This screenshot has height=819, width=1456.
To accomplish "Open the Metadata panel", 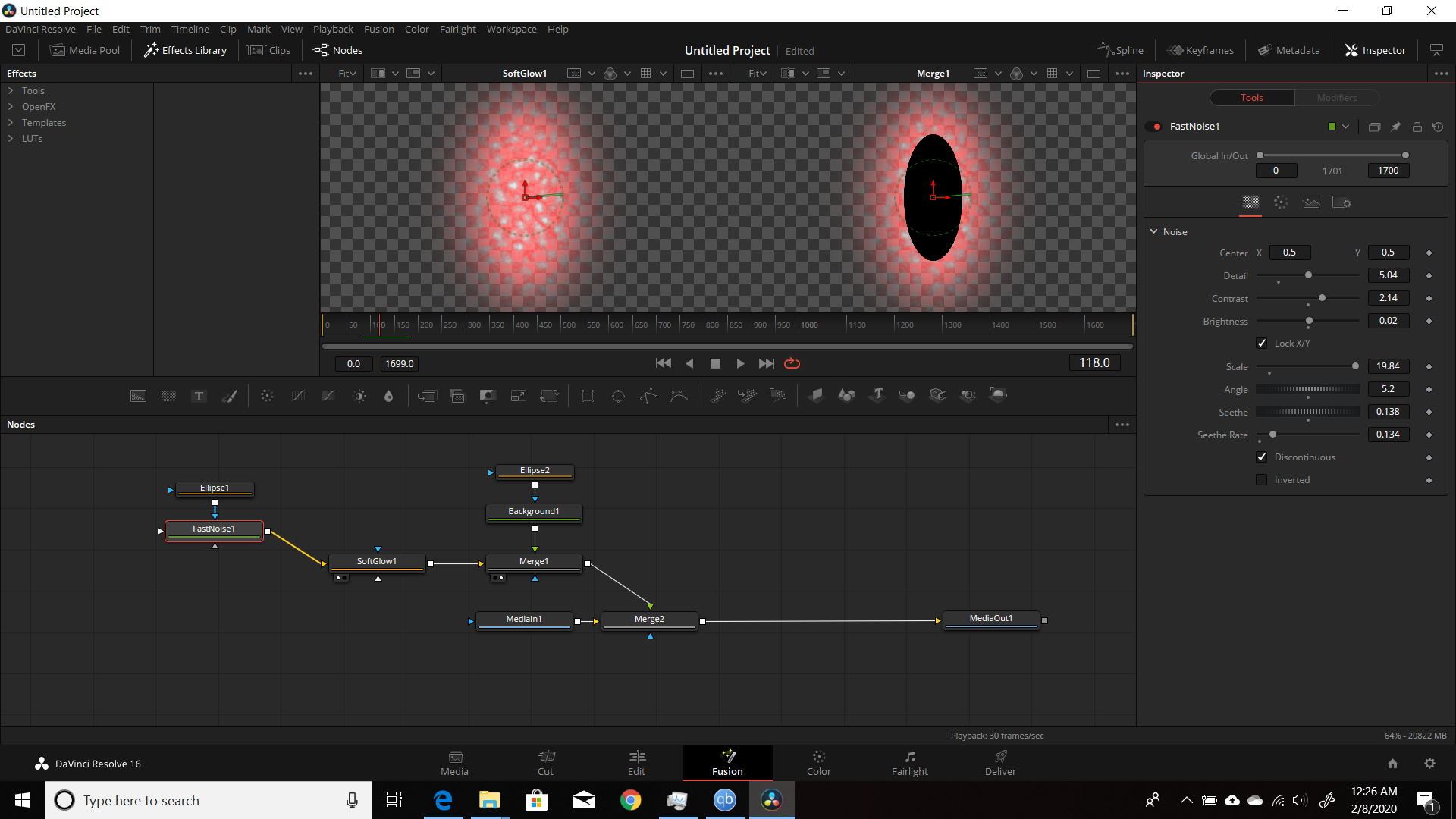I will (1288, 50).
